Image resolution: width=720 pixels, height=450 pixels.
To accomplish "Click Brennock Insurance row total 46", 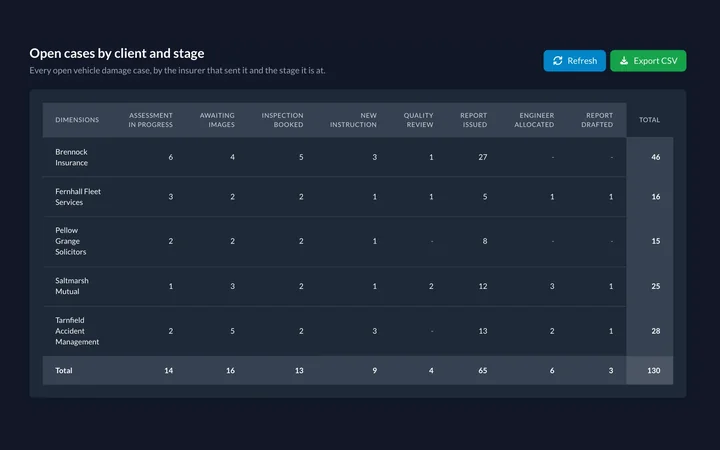I will (x=656, y=157).
